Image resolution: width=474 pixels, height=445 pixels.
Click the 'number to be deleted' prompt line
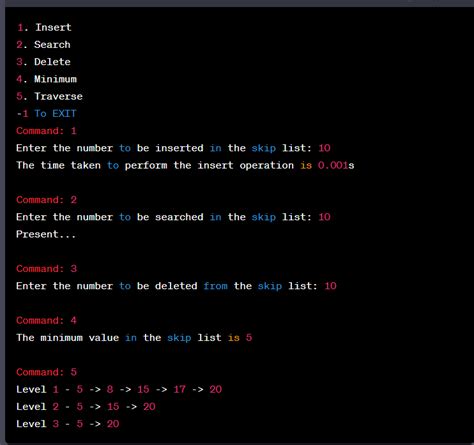[x=176, y=286]
